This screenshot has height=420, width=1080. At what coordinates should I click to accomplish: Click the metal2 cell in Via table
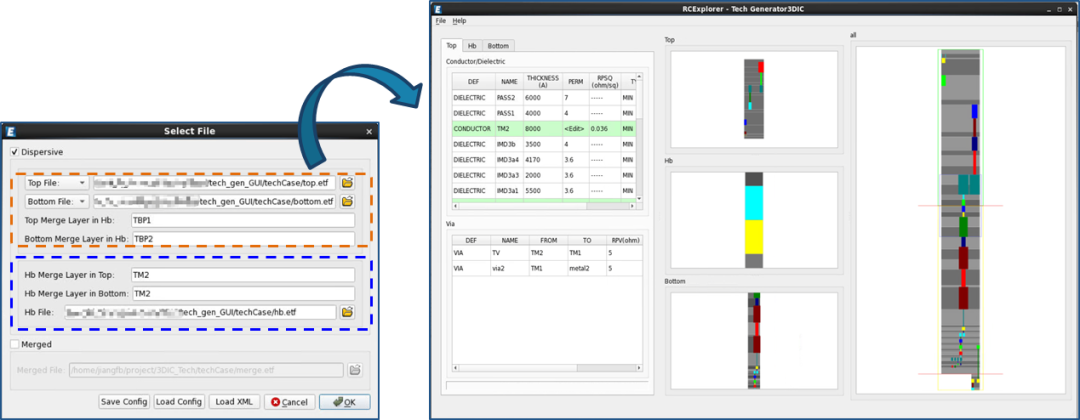[586, 269]
